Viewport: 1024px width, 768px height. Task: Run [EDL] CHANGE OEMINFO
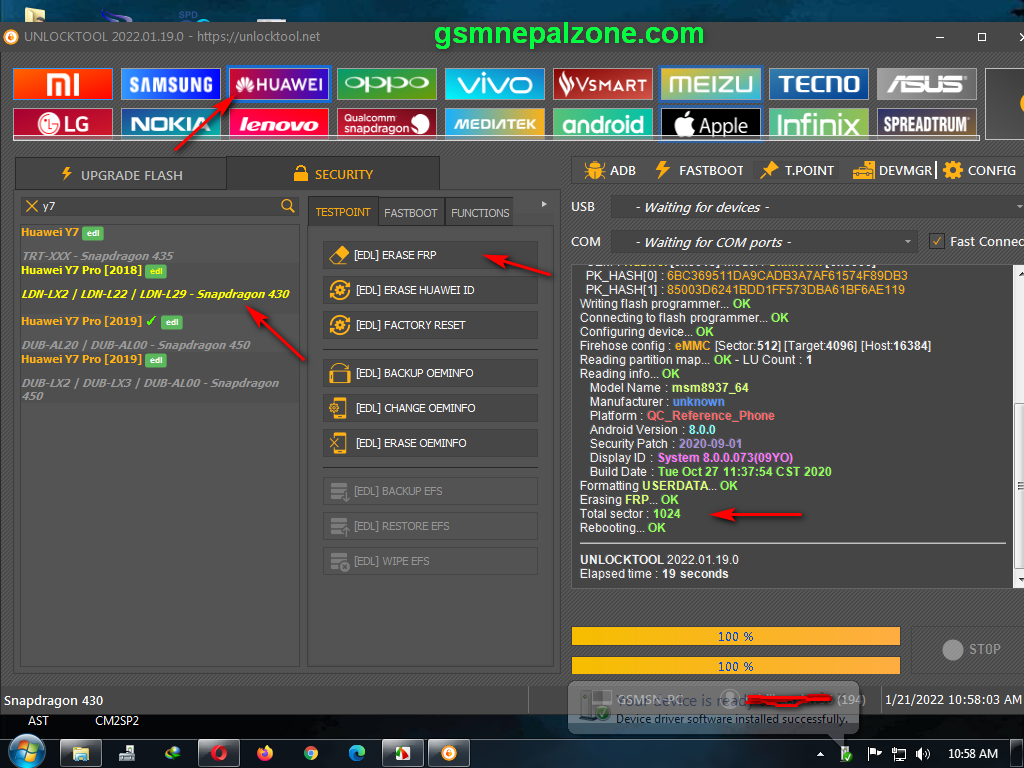tap(430, 408)
